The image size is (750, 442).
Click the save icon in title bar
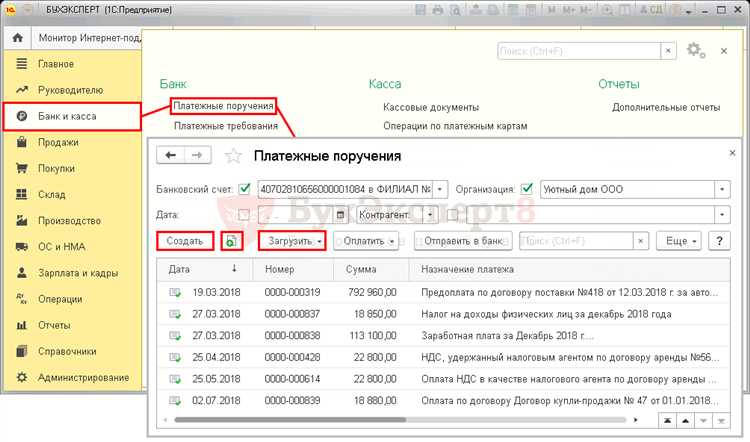[x=420, y=10]
